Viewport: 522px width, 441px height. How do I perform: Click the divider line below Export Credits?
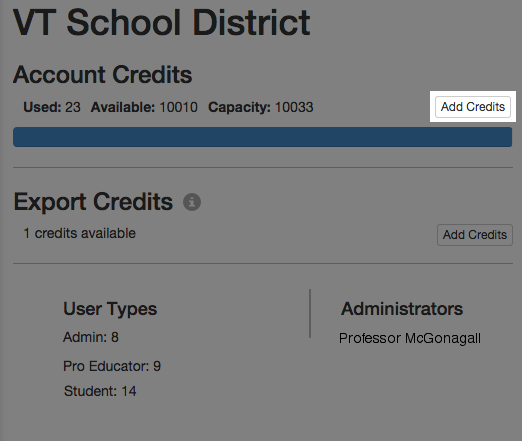263,263
